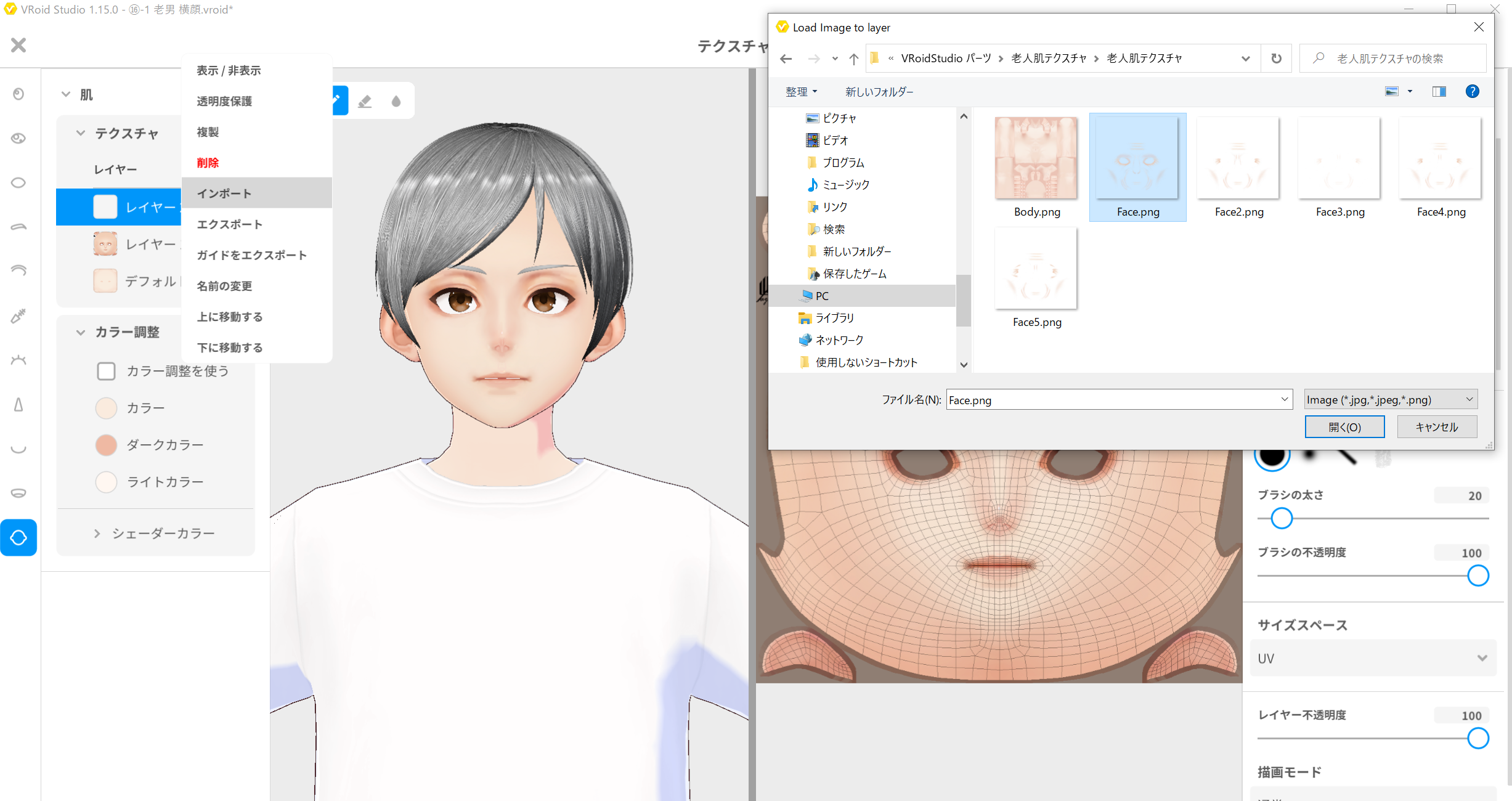Close the texture editor with X icon
This screenshot has height=801, width=1512.
coord(18,45)
